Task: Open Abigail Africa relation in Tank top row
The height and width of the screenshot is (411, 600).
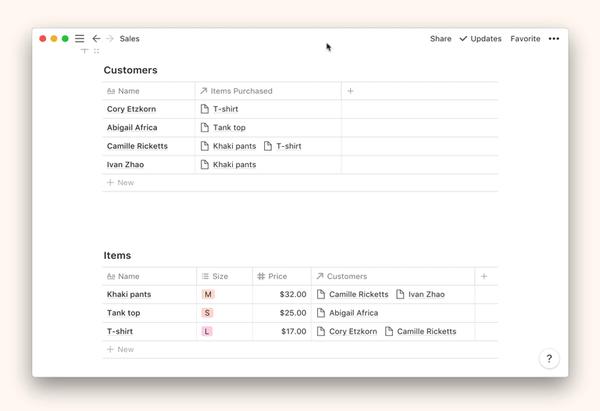Action: 352,313
